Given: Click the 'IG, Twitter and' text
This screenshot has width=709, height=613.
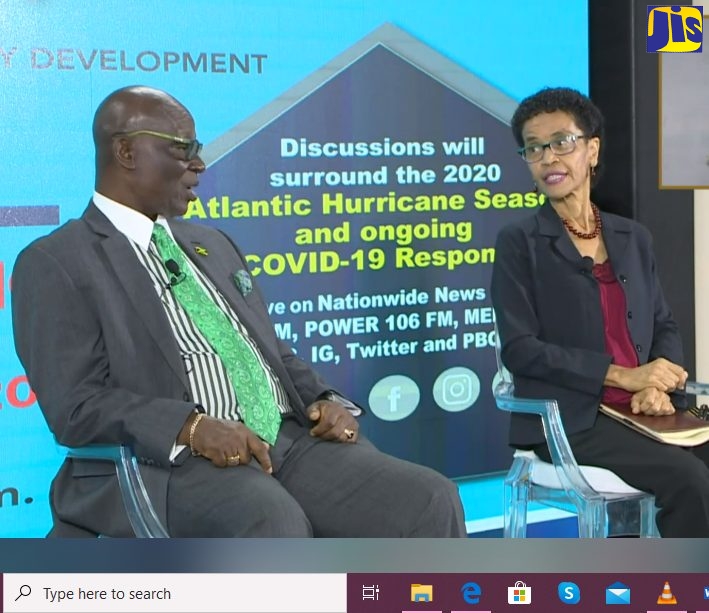Looking at the screenshot, I should (384, 349).
